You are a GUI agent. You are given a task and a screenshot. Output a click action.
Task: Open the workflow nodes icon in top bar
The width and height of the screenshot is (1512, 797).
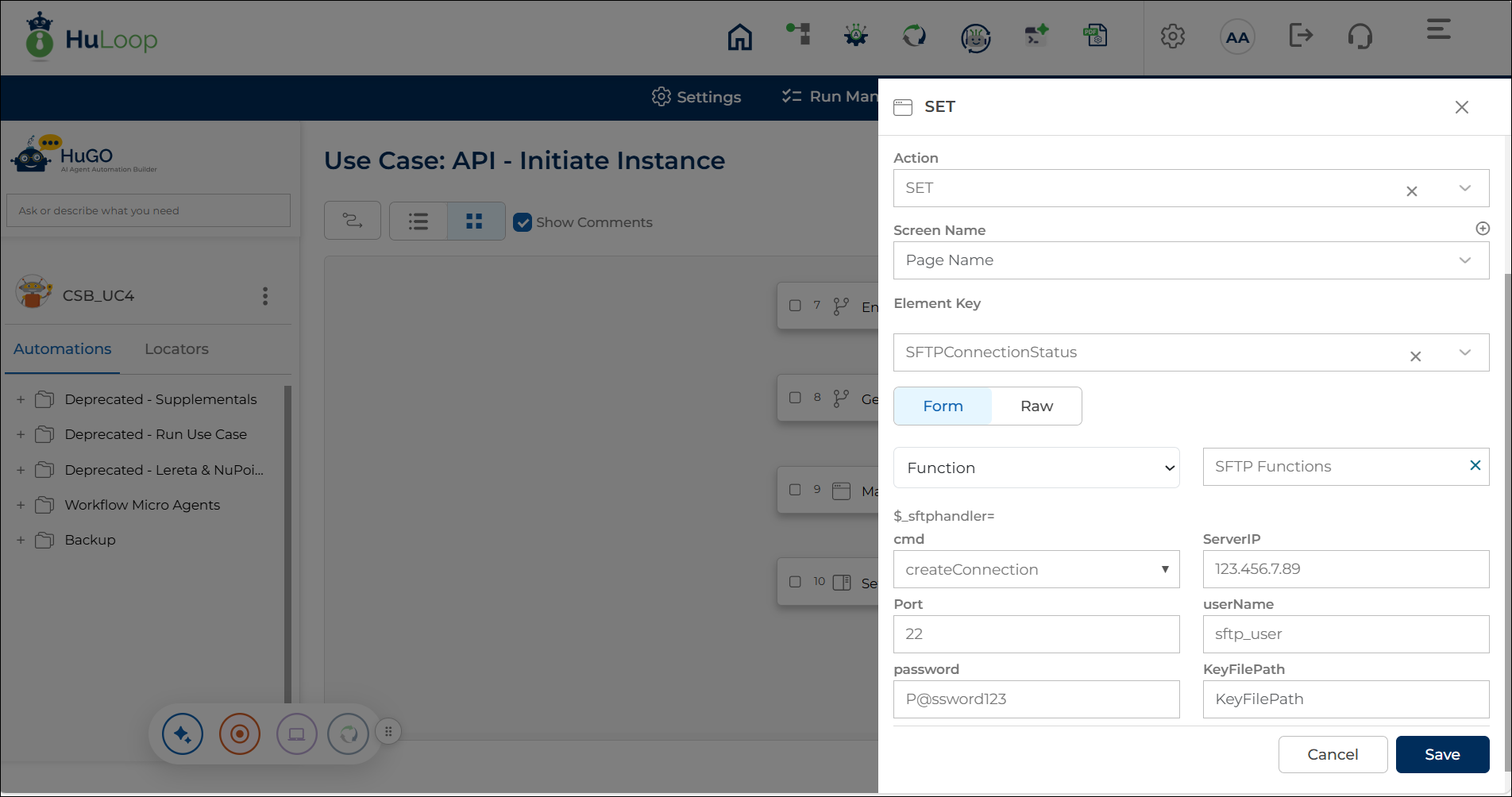pos(798,34)
